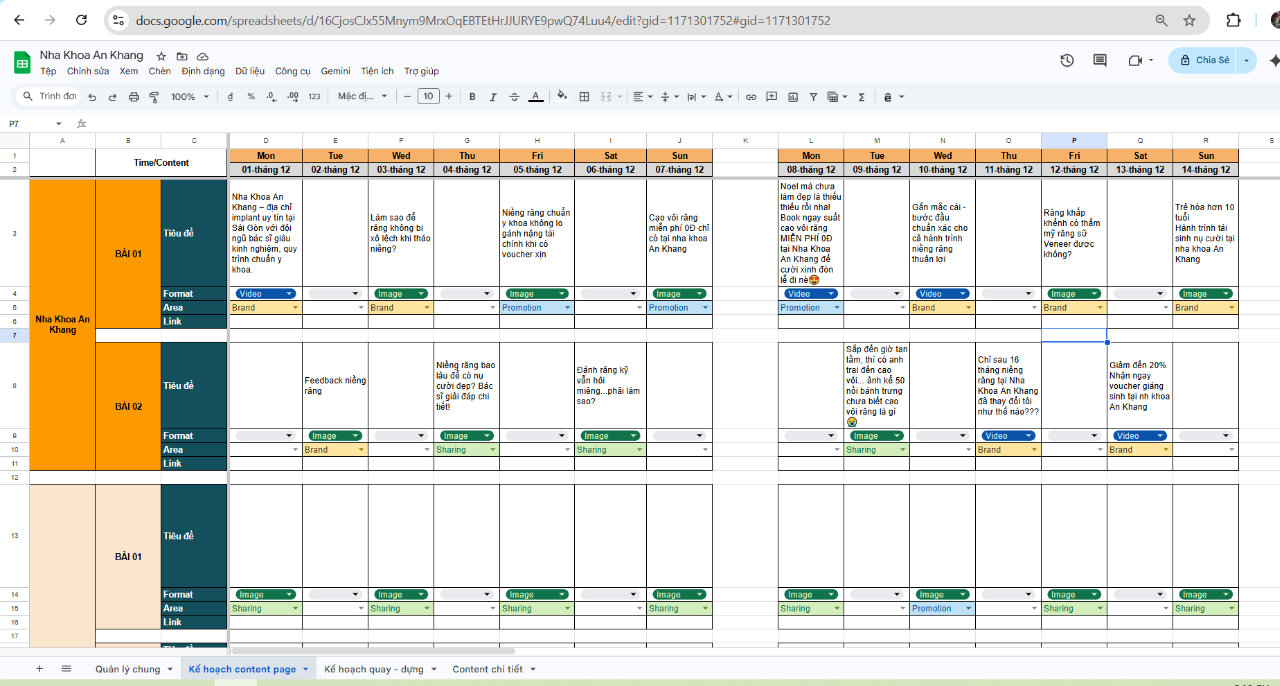The image size is (1280, 686).
Task: Toggle italic formatting
Action: 493,97
